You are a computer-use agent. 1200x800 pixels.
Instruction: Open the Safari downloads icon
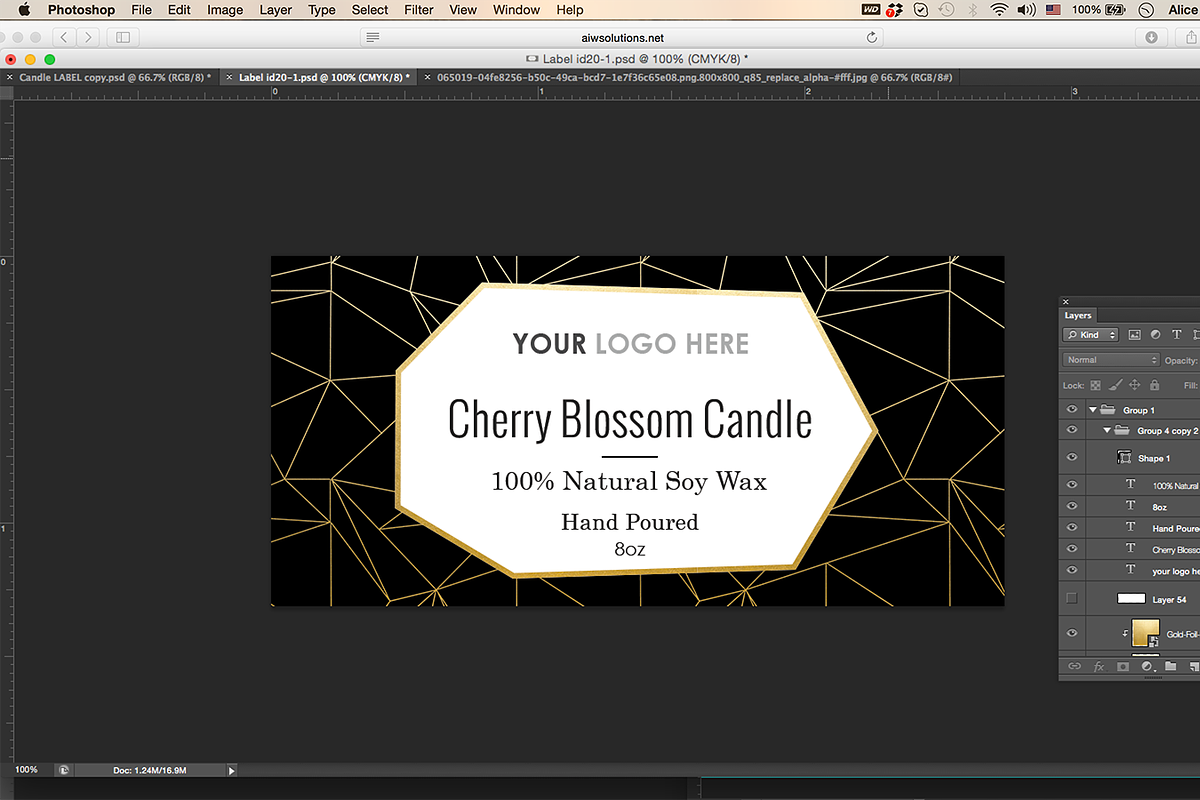[1151, 37]
